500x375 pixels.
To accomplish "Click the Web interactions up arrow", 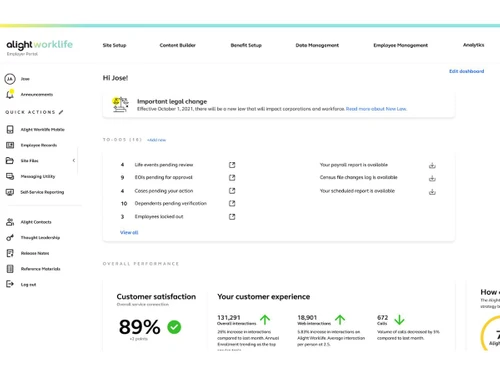I will pos(340,320).
